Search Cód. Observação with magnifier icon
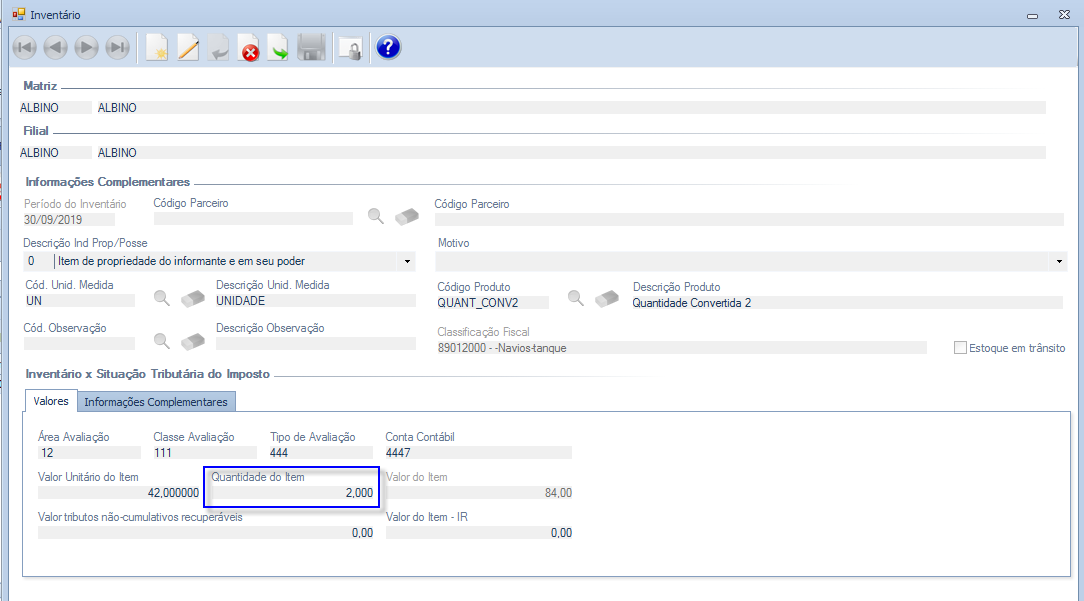Viewport: 1084px width, 601px height. tap(161, 341)
